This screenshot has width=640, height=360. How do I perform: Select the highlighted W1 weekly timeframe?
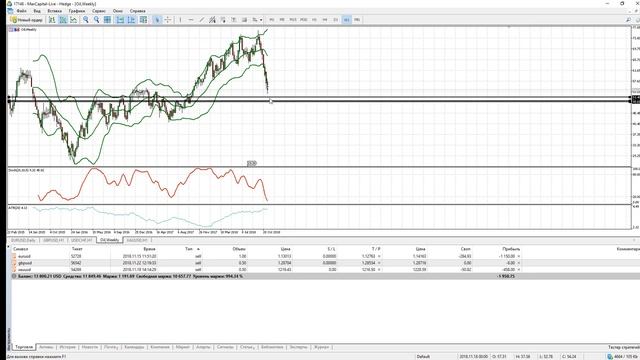(x=346, y=20)
